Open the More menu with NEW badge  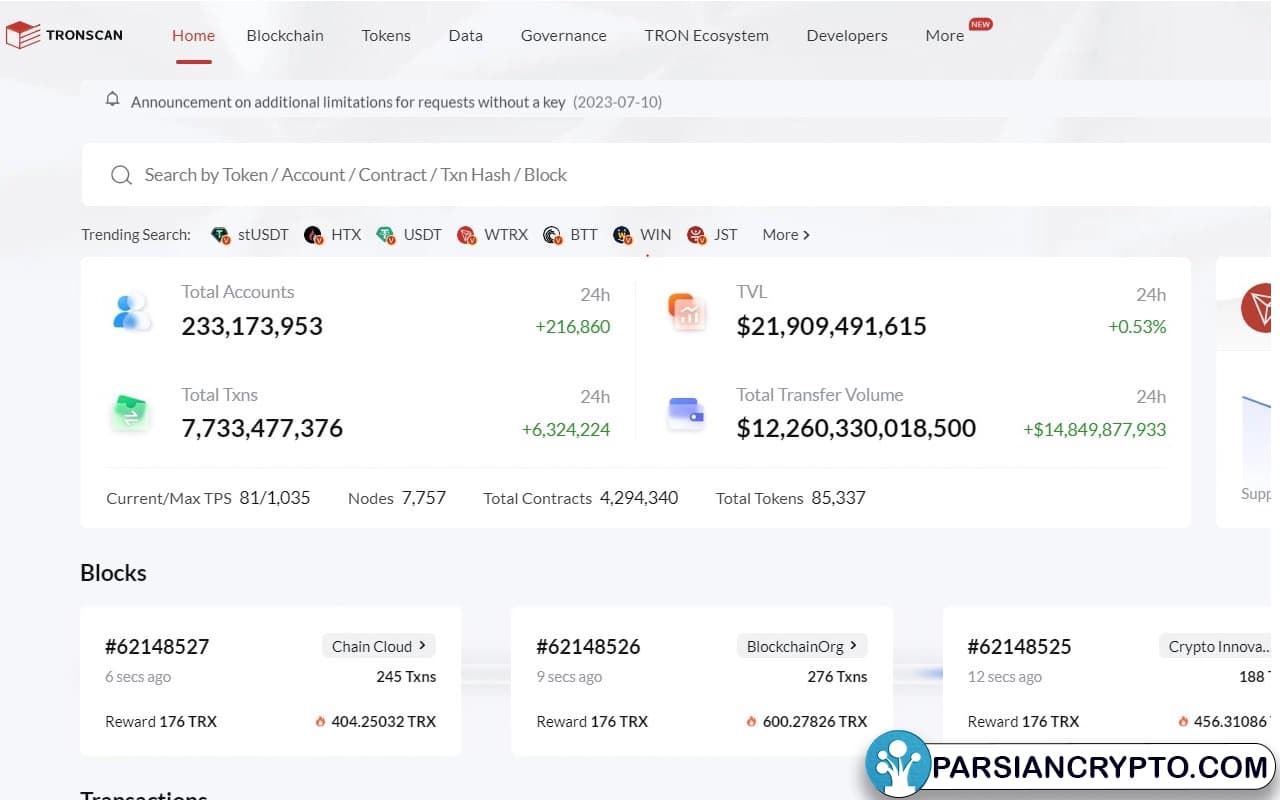[x=945, y=35]
